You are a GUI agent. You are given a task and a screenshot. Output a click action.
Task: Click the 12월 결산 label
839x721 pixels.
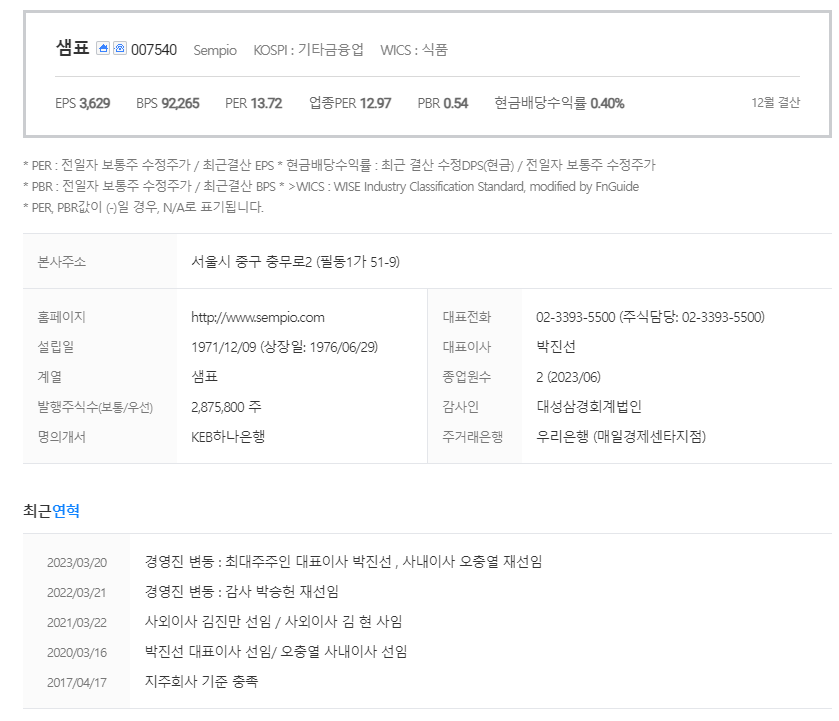point(775,103)
